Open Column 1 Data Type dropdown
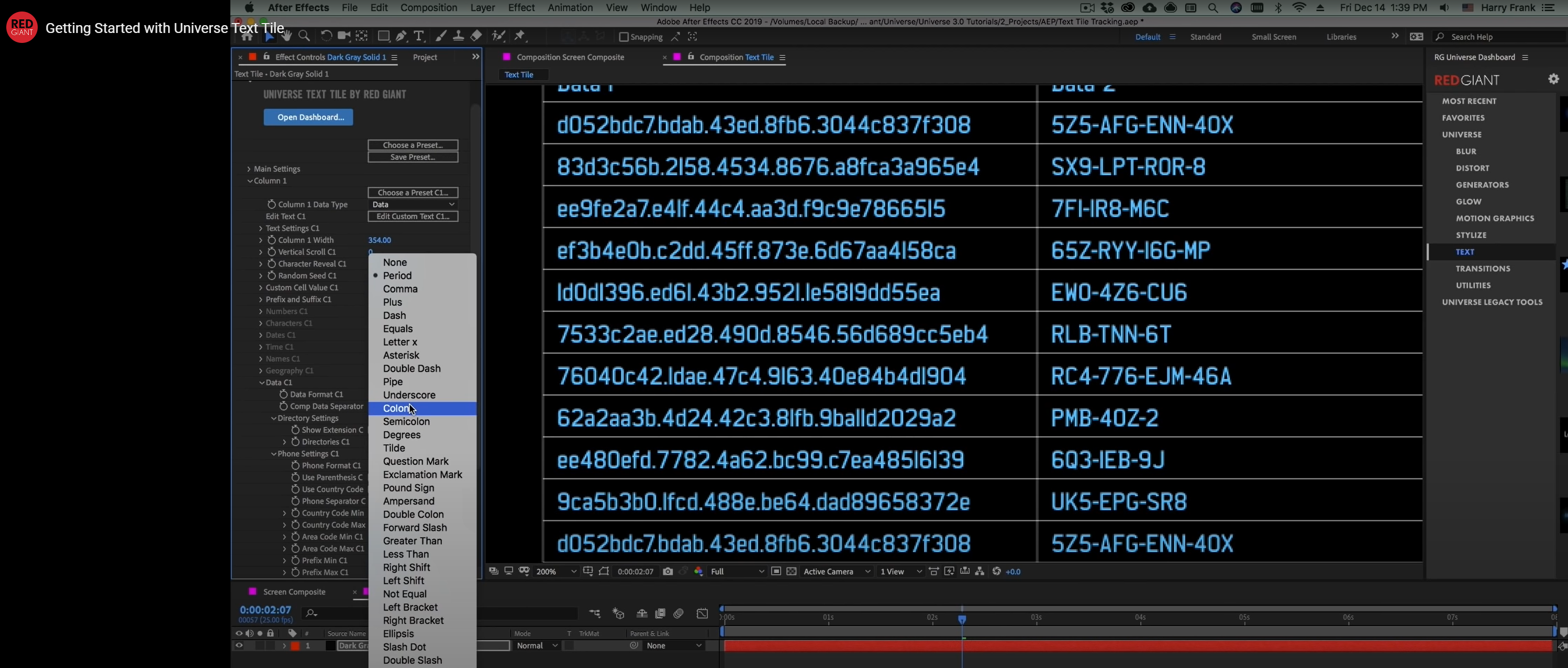This screenshot has height=668, width=1568. (413, 205)
